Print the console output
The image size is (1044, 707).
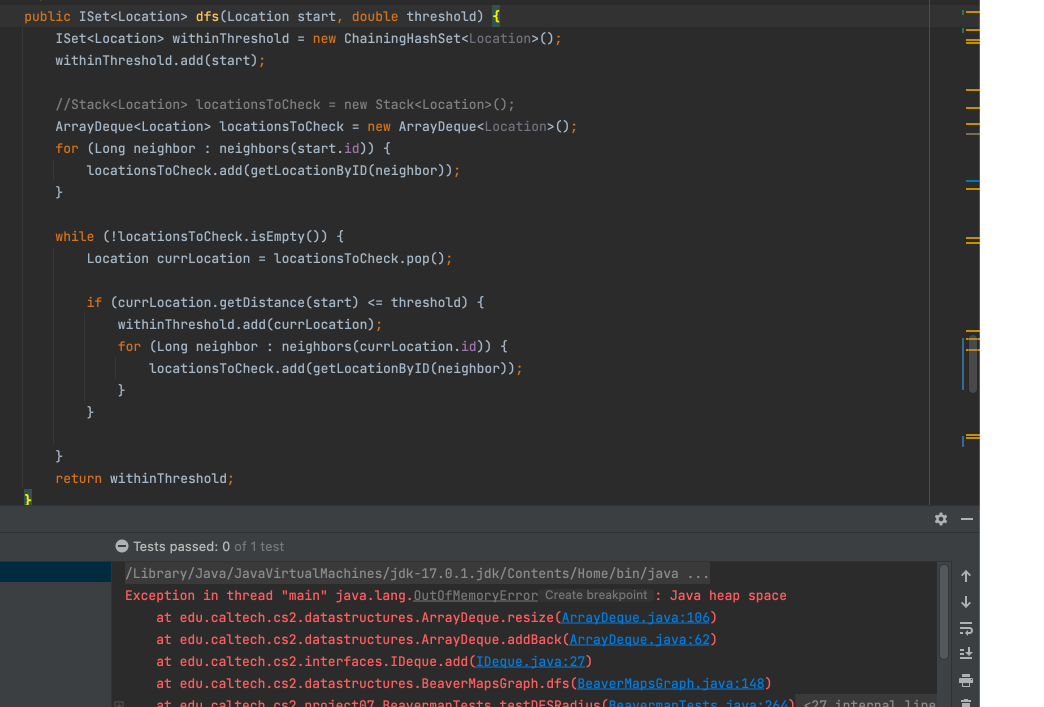965,680
